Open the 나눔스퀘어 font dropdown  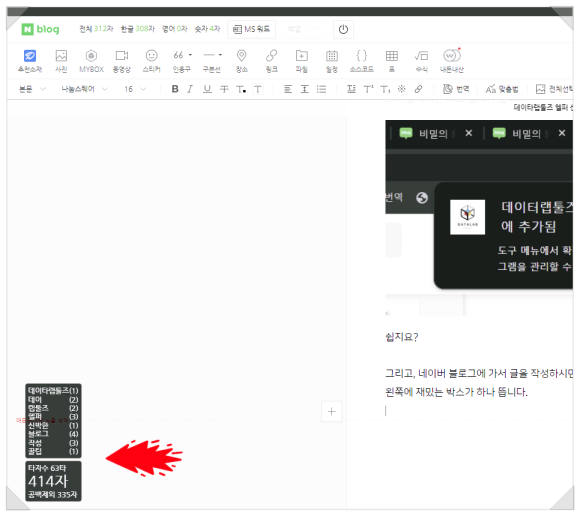(84, 89)
